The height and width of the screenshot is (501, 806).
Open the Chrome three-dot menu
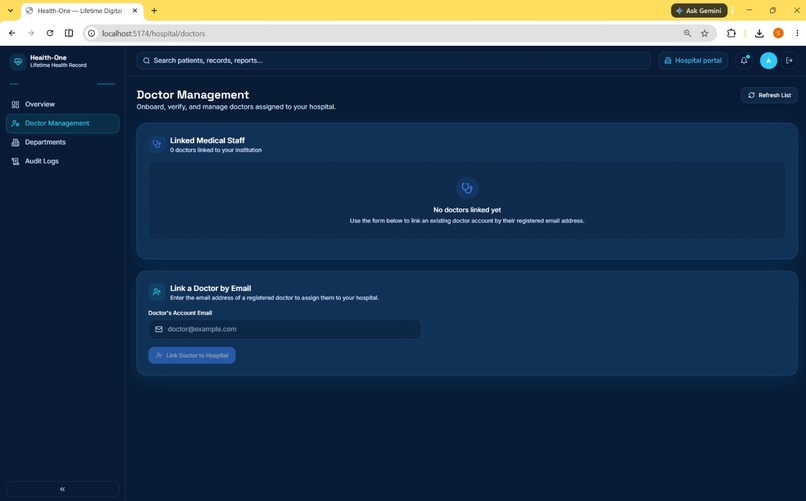click(x=797, y=33)
